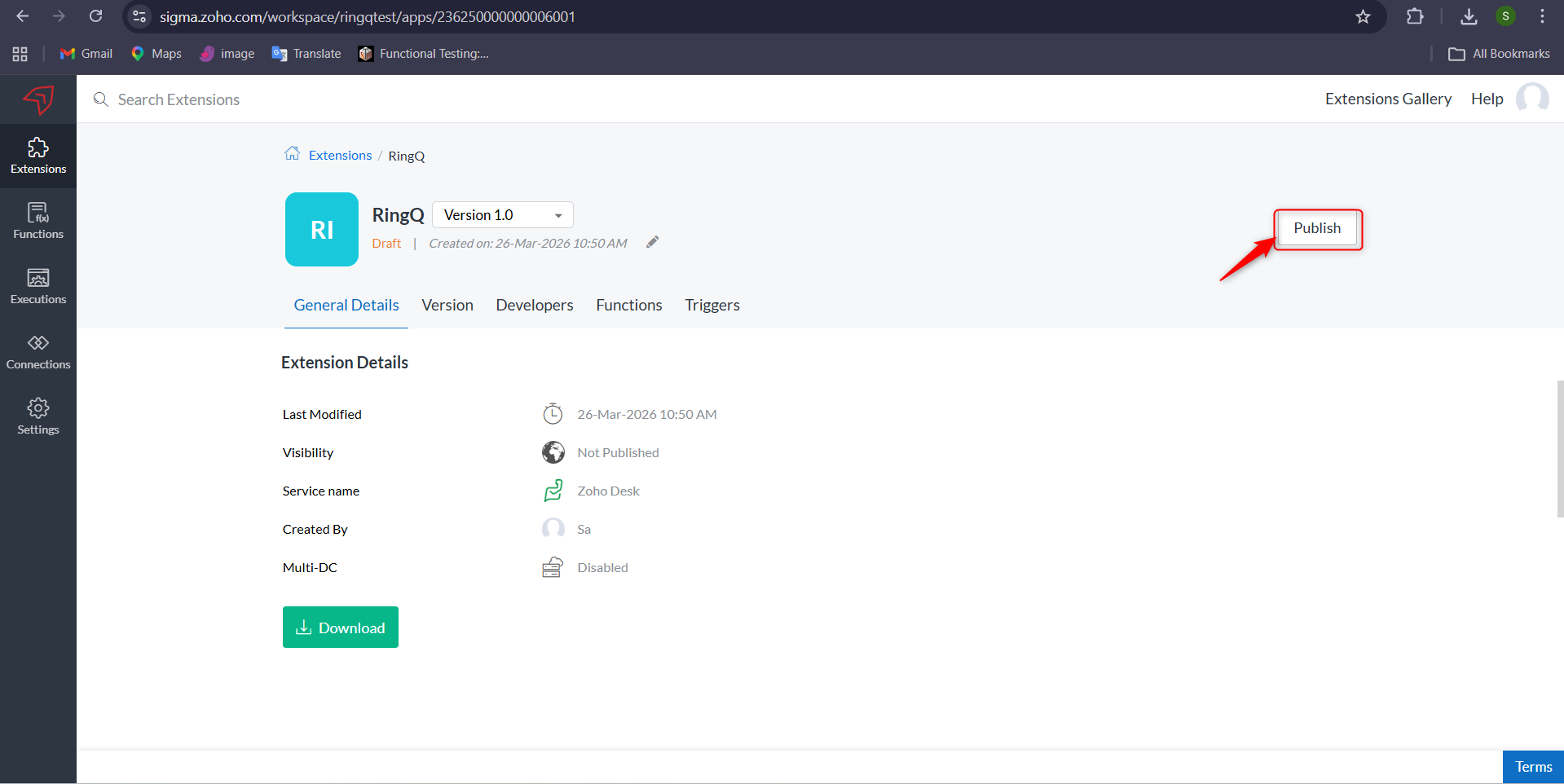Image resolution: width=1564 pixels, height=784 pixels.
Task: Reload the page with browser refresh icon
Action: 96,16
